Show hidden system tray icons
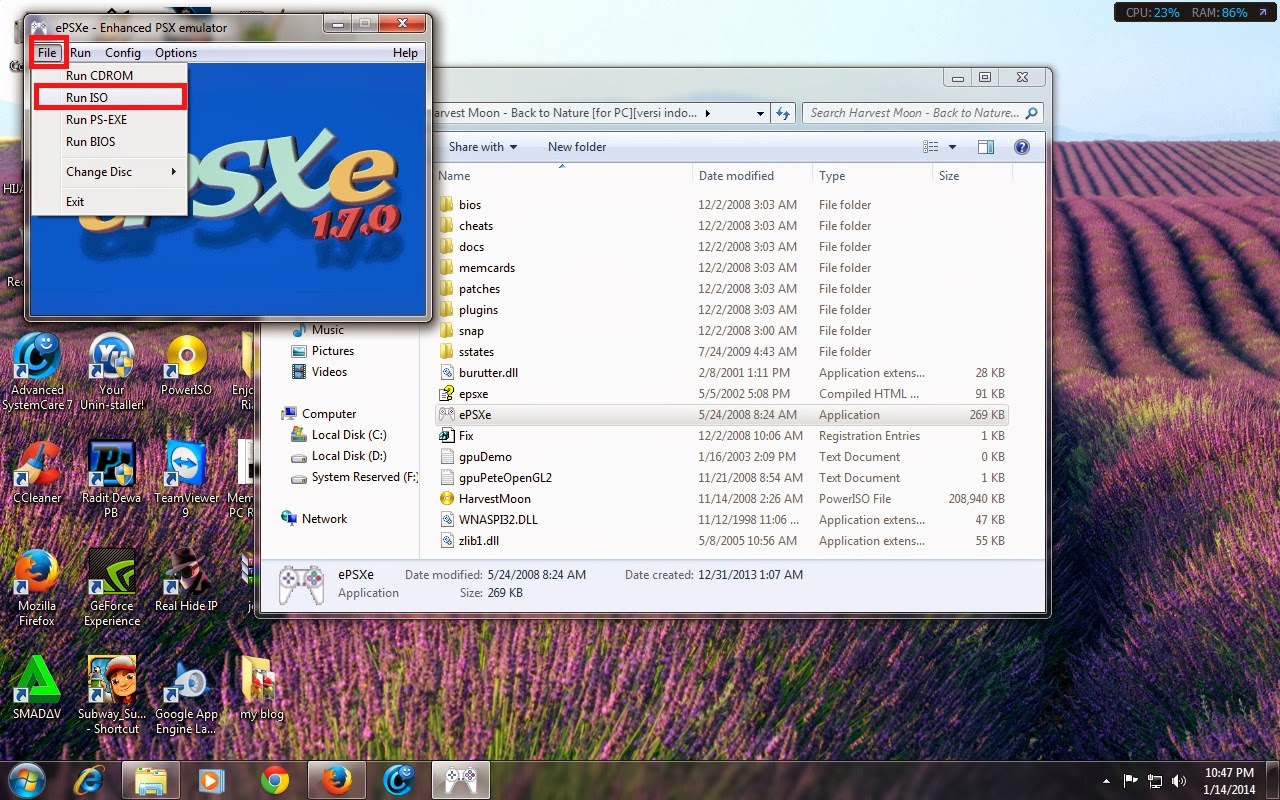This screenshot has height=800, width=1280. click(x=1106, y=780)
